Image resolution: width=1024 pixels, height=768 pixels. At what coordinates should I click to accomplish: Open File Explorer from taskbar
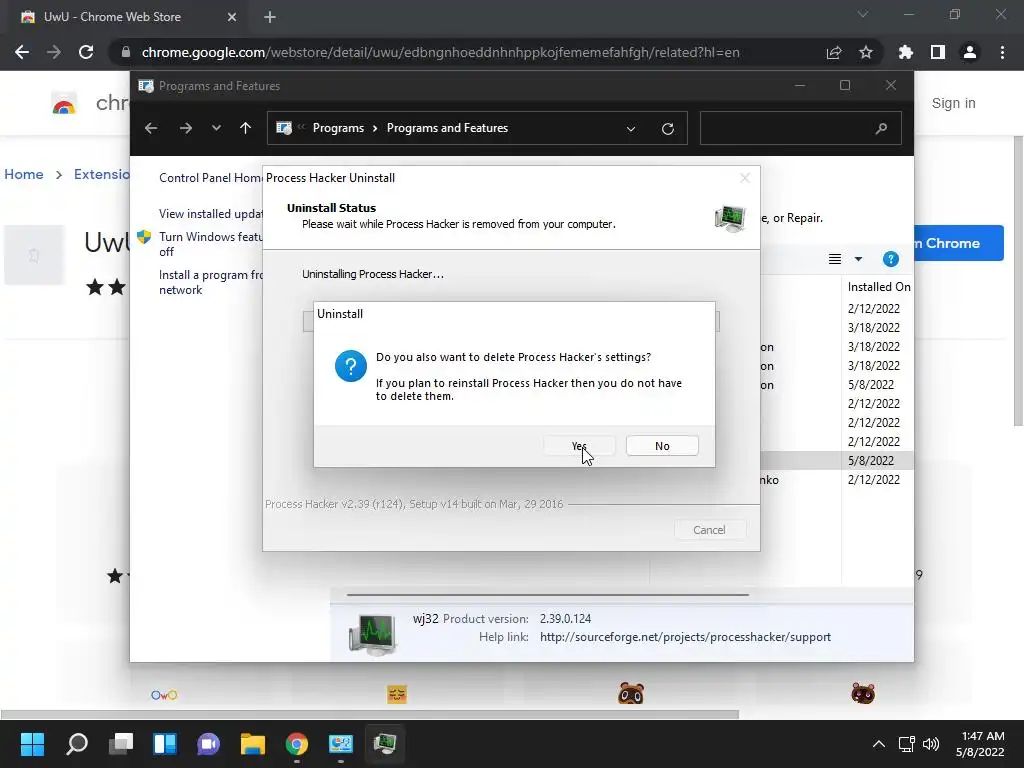(x=253, y=743)
